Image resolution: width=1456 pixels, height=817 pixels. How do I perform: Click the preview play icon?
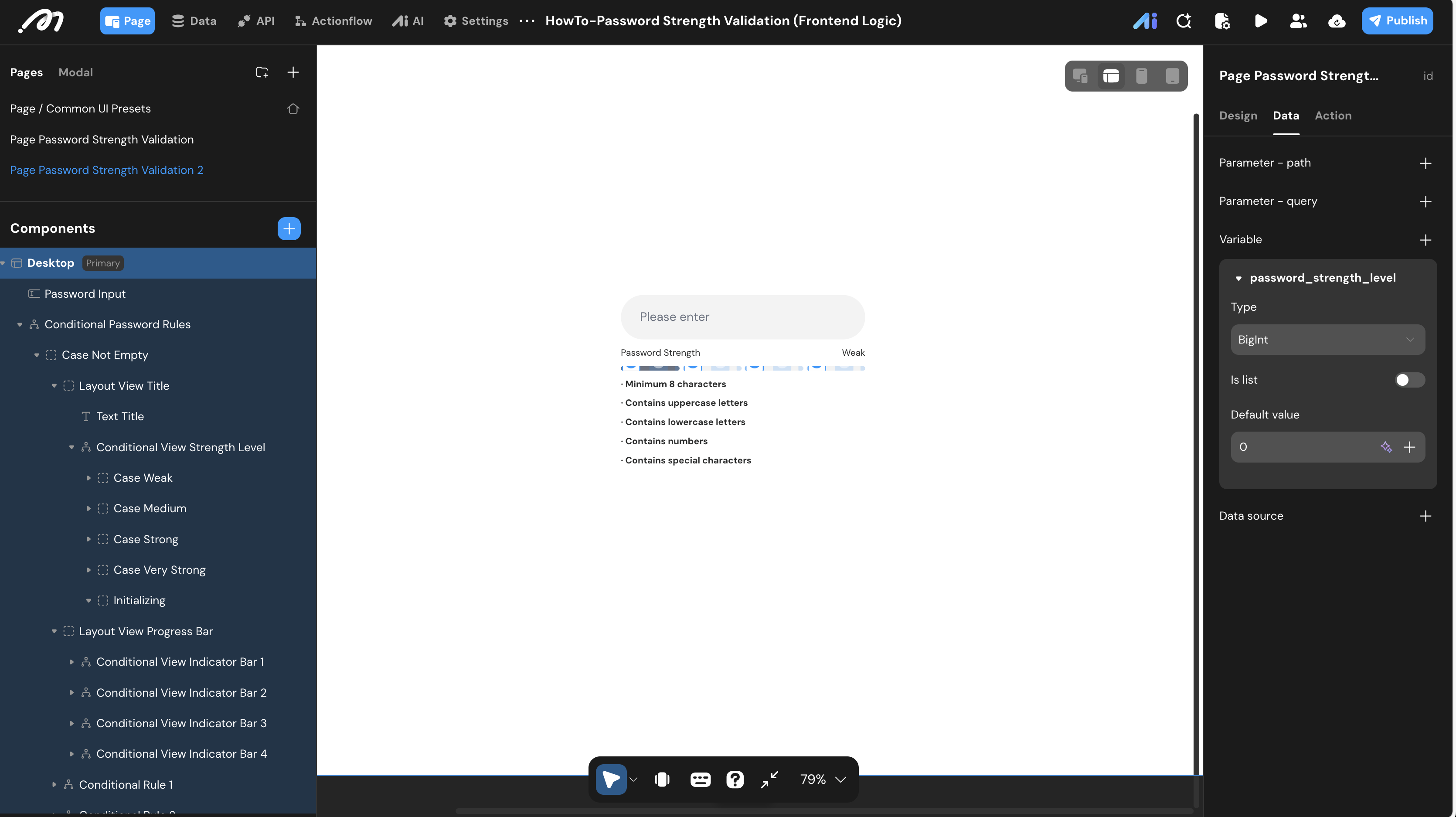click(x=1260, y=21)
